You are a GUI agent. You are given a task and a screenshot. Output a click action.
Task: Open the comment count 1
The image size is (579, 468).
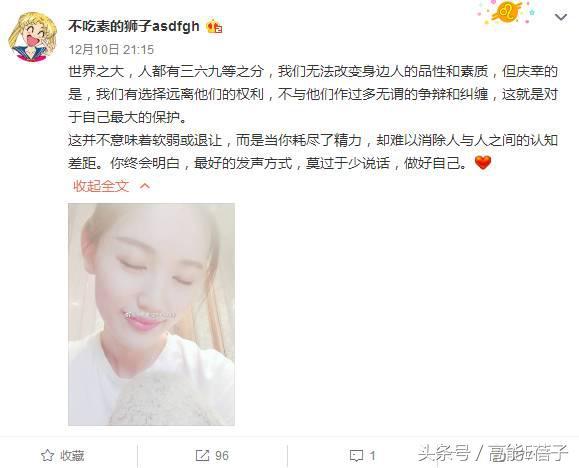pos(372,456)
